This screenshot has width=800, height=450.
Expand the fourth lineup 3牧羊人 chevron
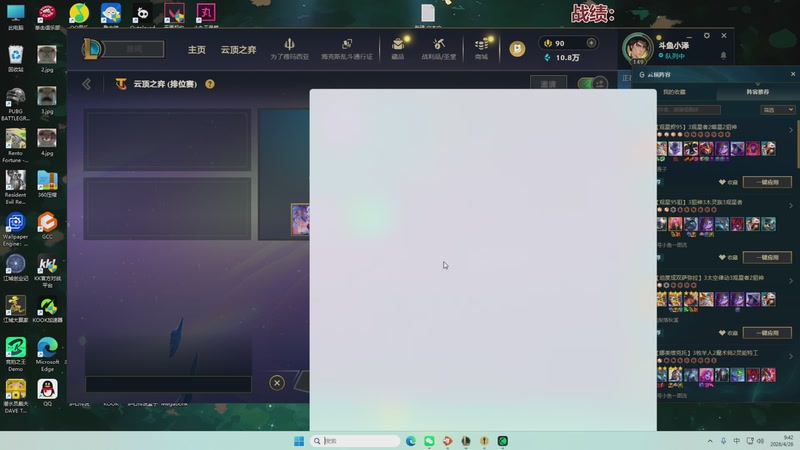coord(791,356)
